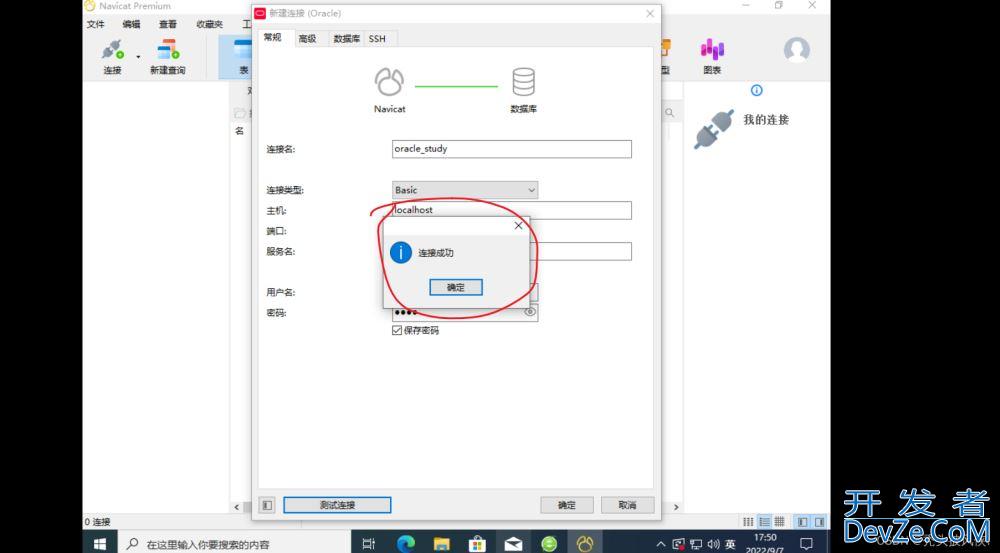The image size is (1000, 553).
Task: Expand the system tray hidden icons chevron
Action: pyautogui.click(x=661, y=544)
